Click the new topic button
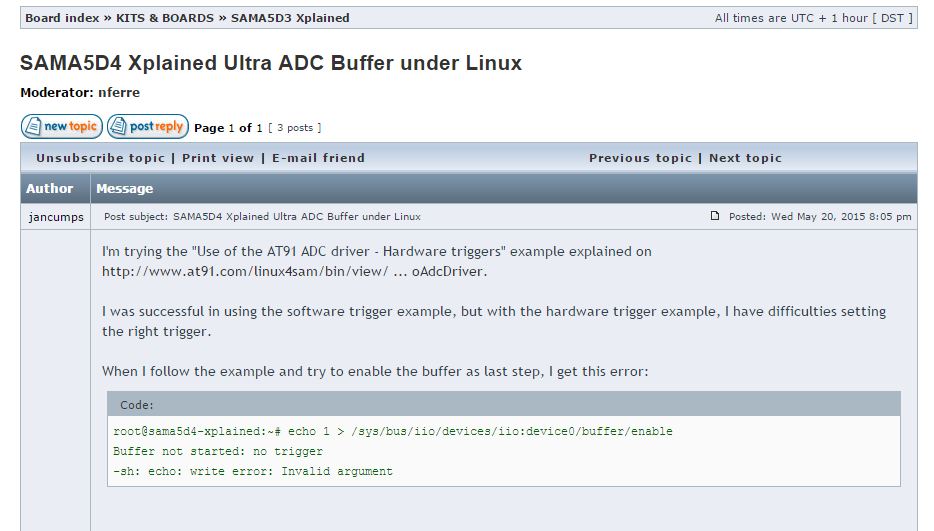934x531 pixels. pyautogui.click(x=61, y=127)
